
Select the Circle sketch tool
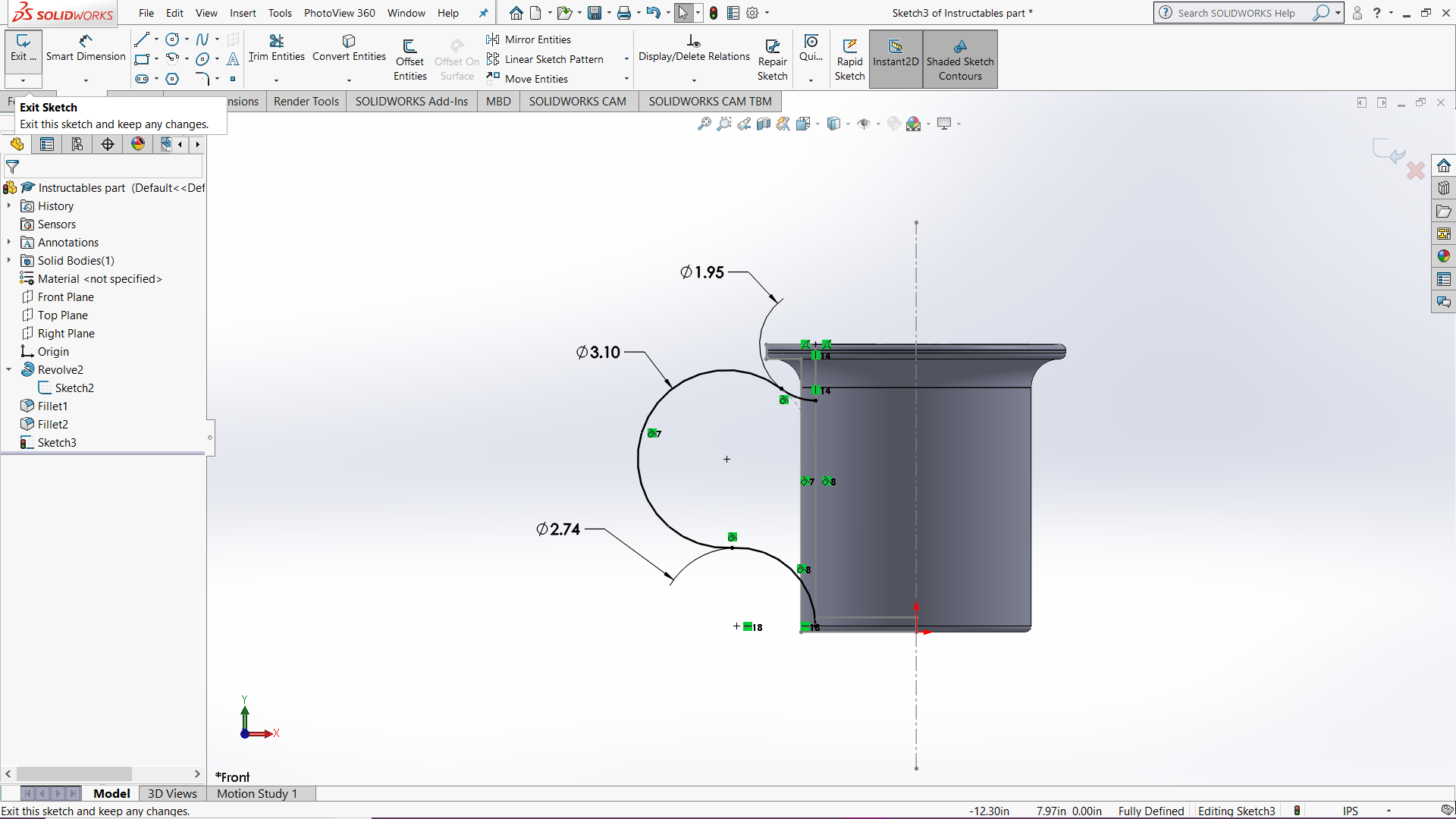click(171, 39)
